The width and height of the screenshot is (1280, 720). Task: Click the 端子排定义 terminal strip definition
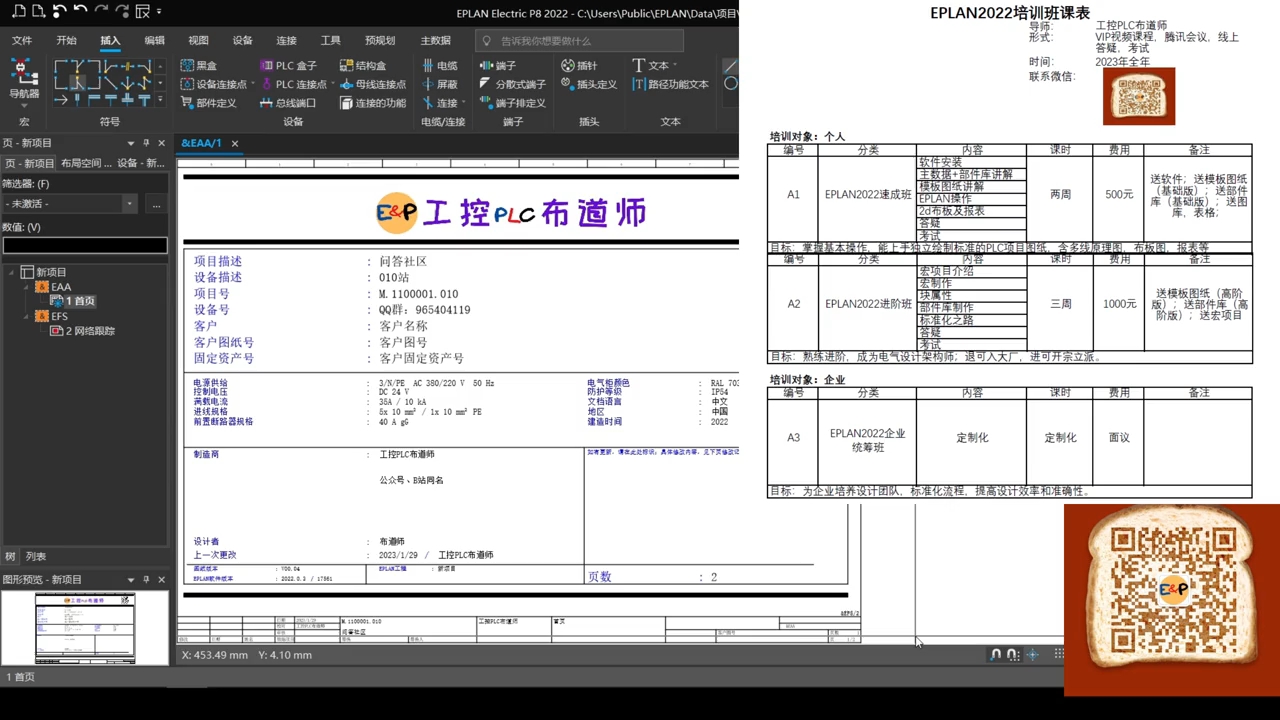tap(512, 103)
